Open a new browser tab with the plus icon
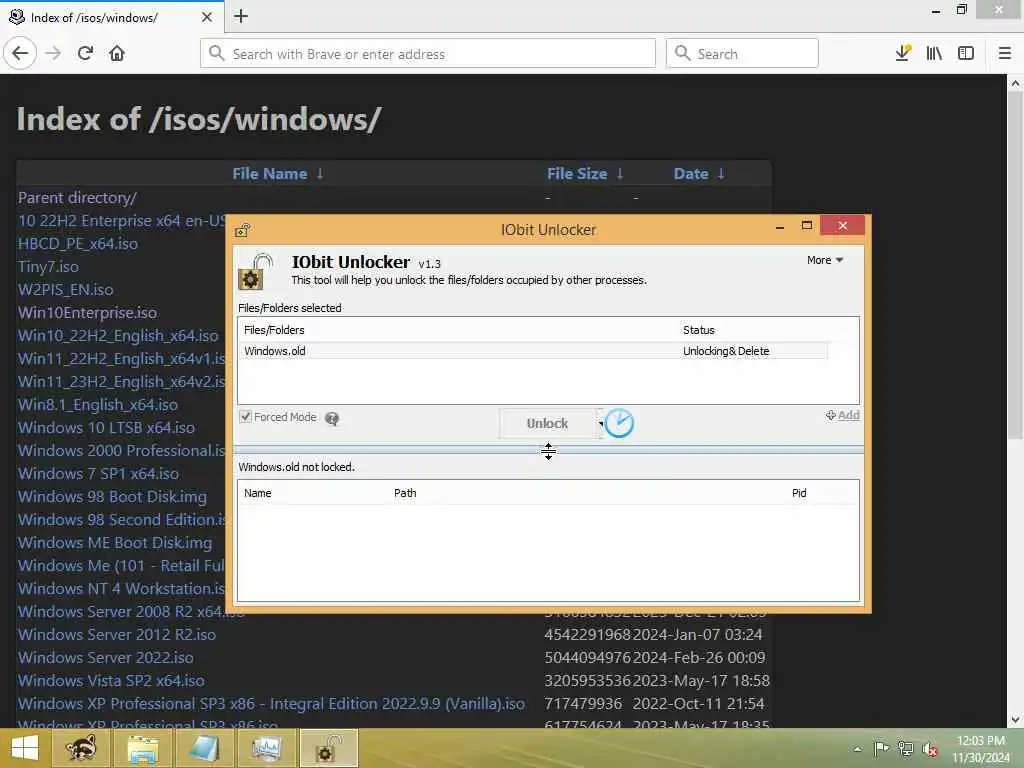The image size is (1024, 768). coord(241,16)
